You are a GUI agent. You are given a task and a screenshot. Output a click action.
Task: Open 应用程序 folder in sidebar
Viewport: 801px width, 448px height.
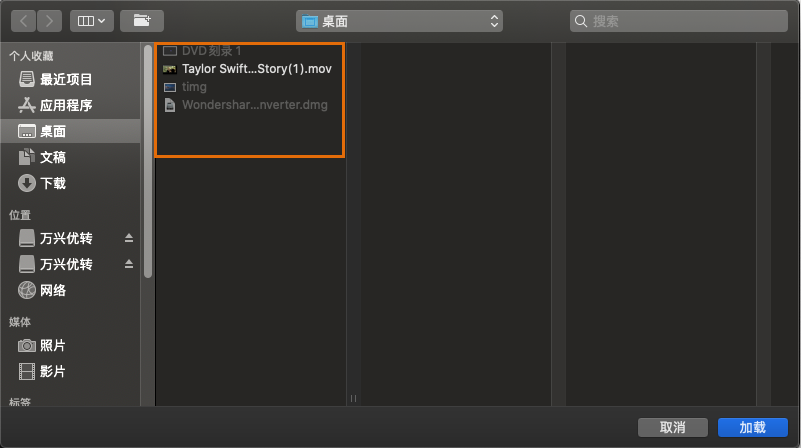[x=66, y=106]
